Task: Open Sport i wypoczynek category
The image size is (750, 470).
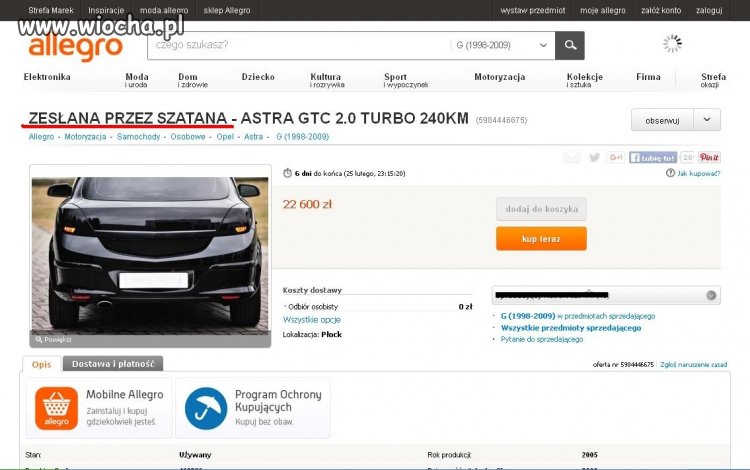Action: [406, 80]
